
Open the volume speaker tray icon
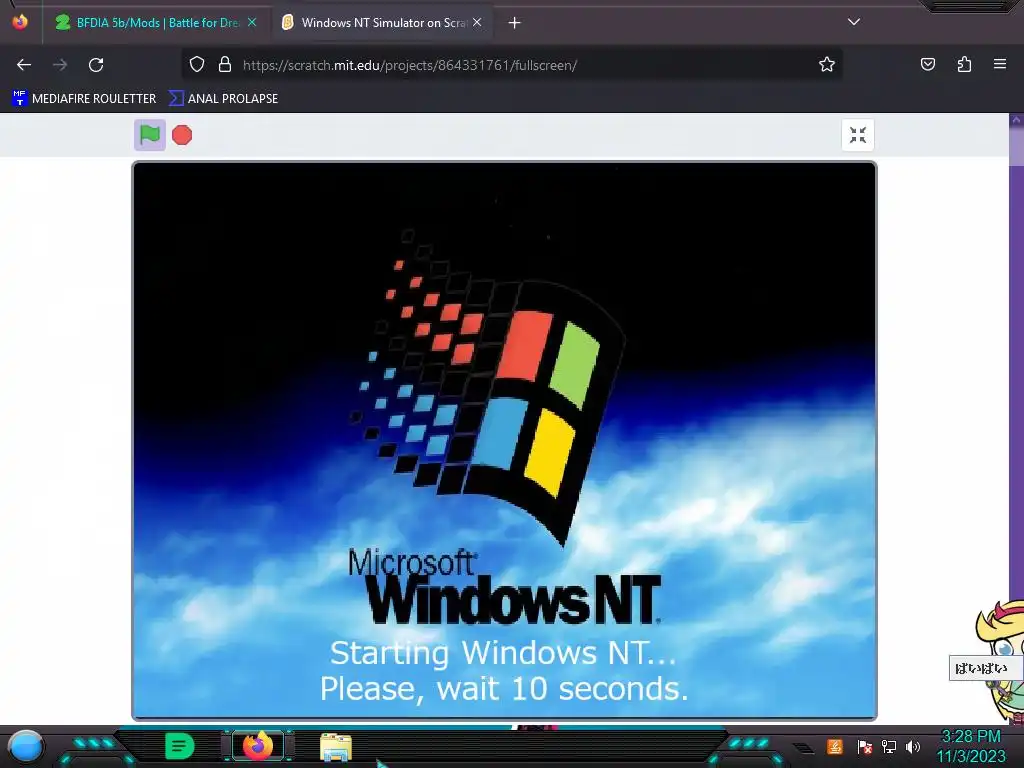[913, 747]
